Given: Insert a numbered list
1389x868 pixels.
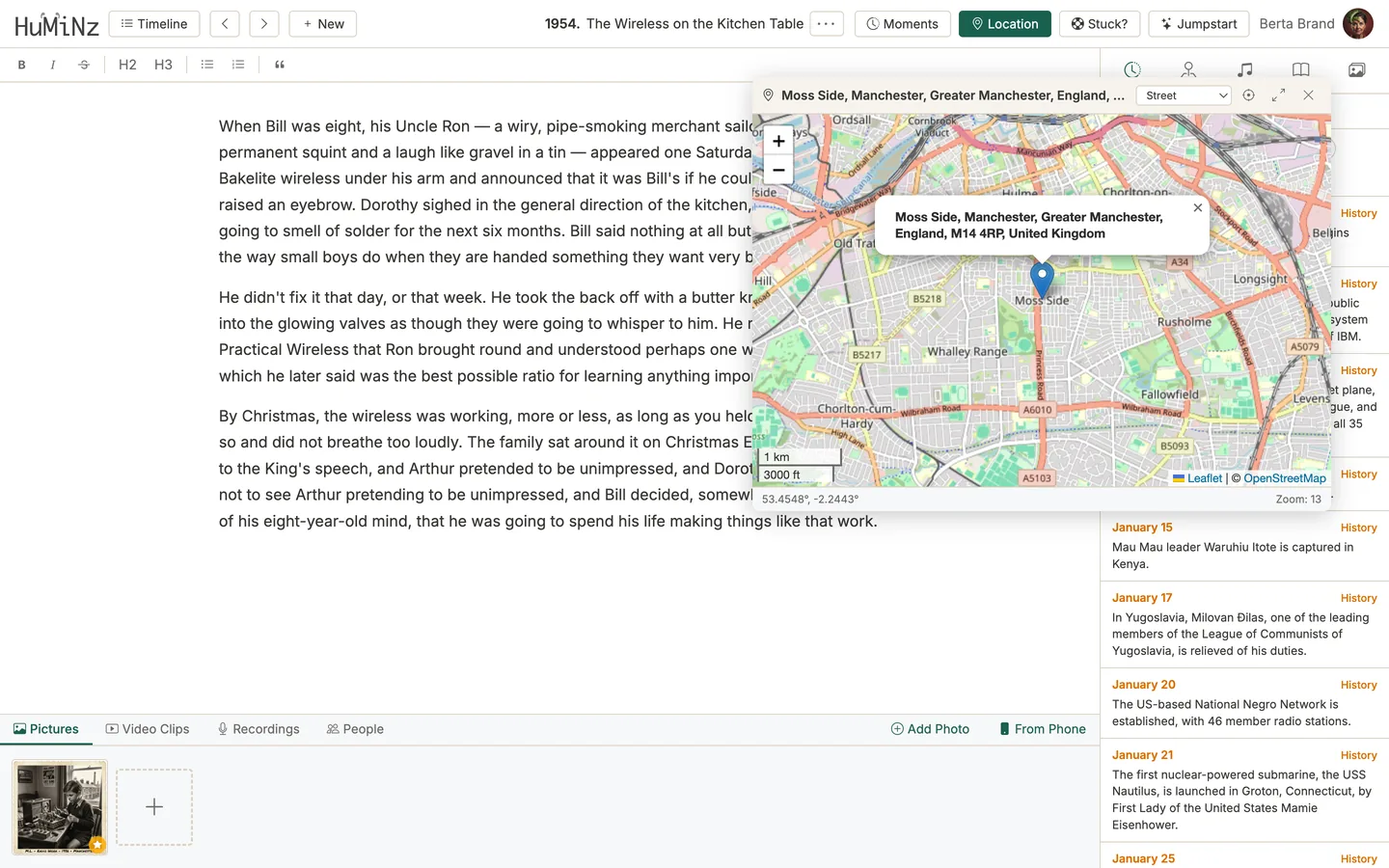Looking at the screenshot, I should point(238,65).
